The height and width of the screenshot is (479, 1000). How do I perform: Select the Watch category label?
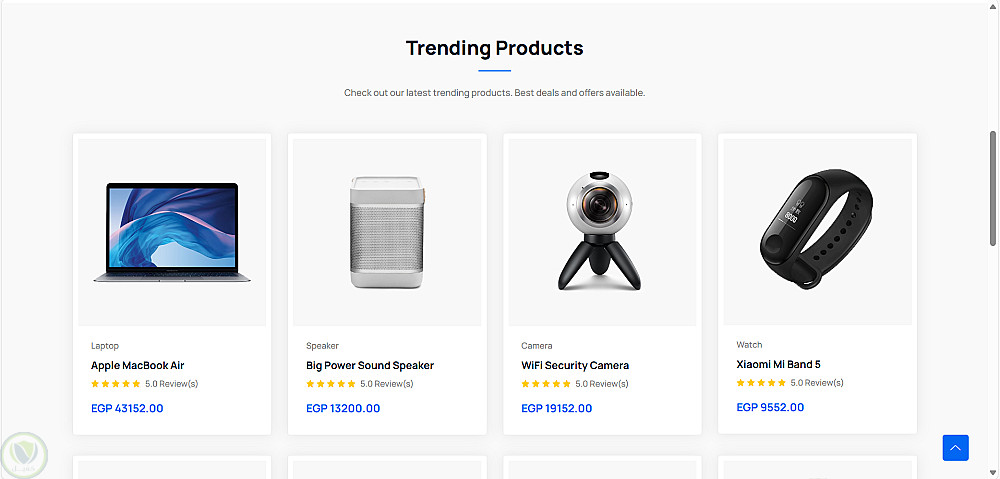(x=749, y=345)
